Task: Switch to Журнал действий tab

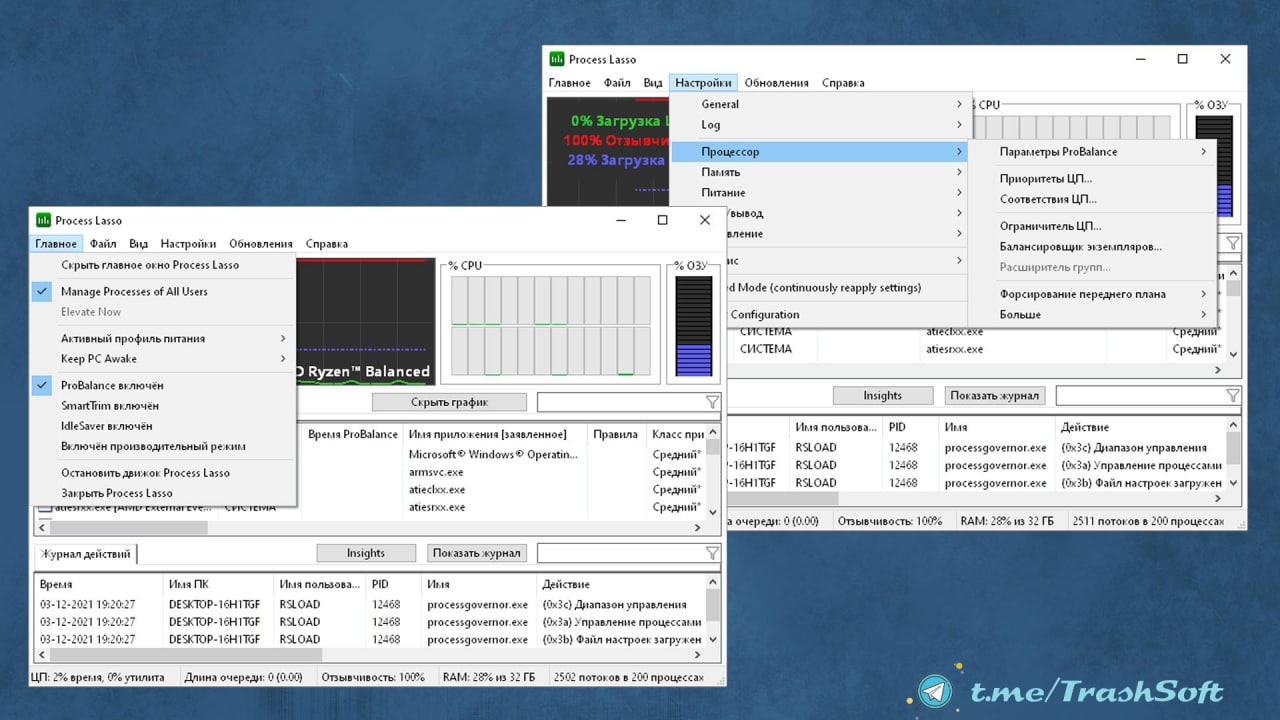Action: click(85, 554)
